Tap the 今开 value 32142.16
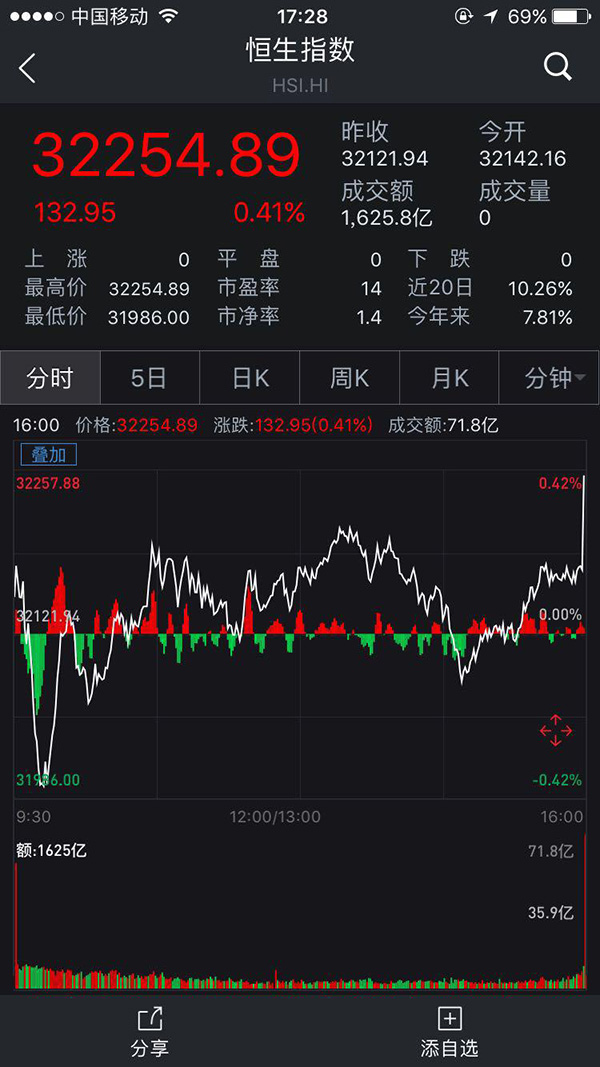The width and height of the screenshot is (600, 1067). 522,159
